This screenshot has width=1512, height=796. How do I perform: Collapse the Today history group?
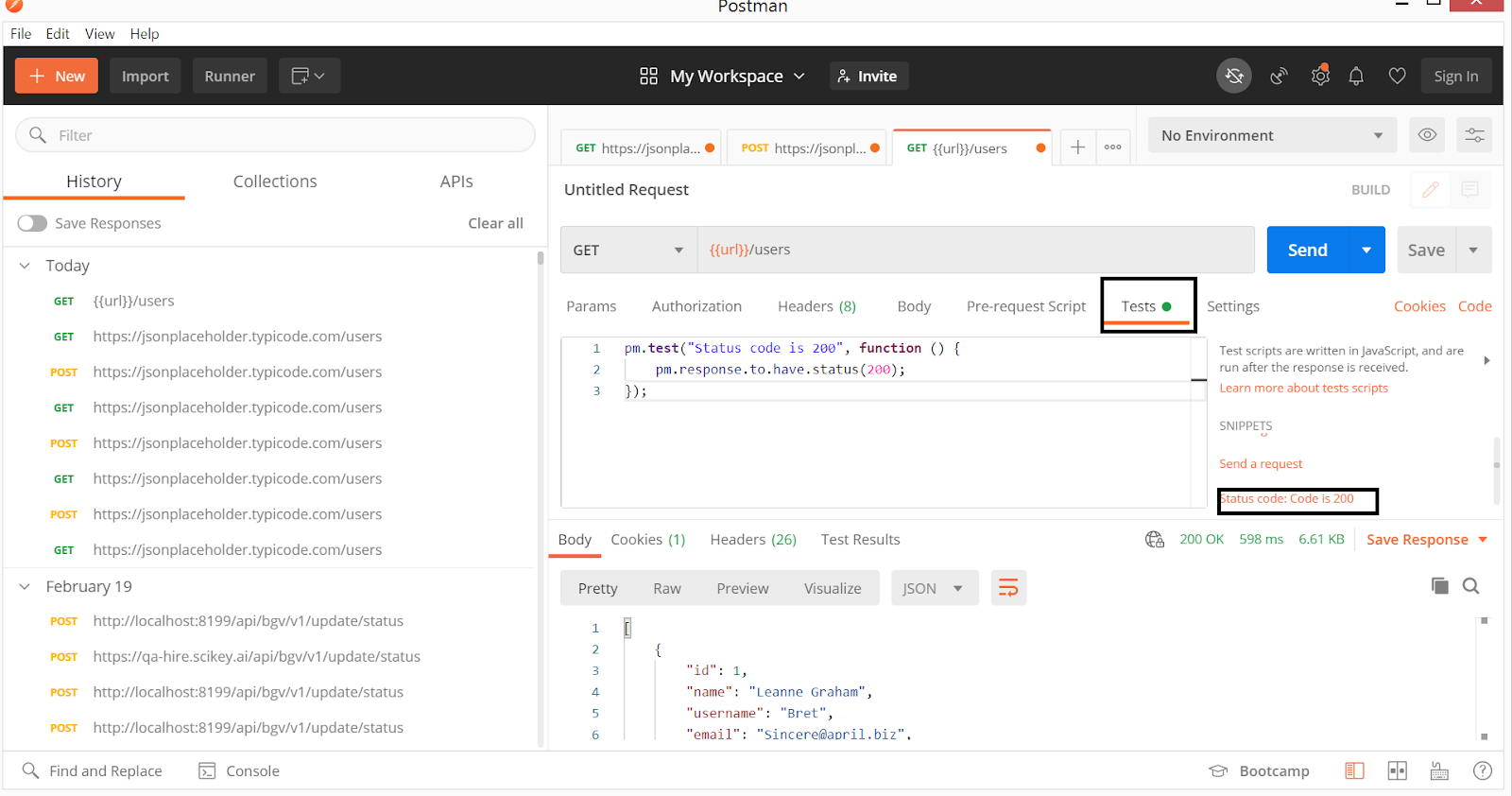pyautogui.click(x=25, y=266)
